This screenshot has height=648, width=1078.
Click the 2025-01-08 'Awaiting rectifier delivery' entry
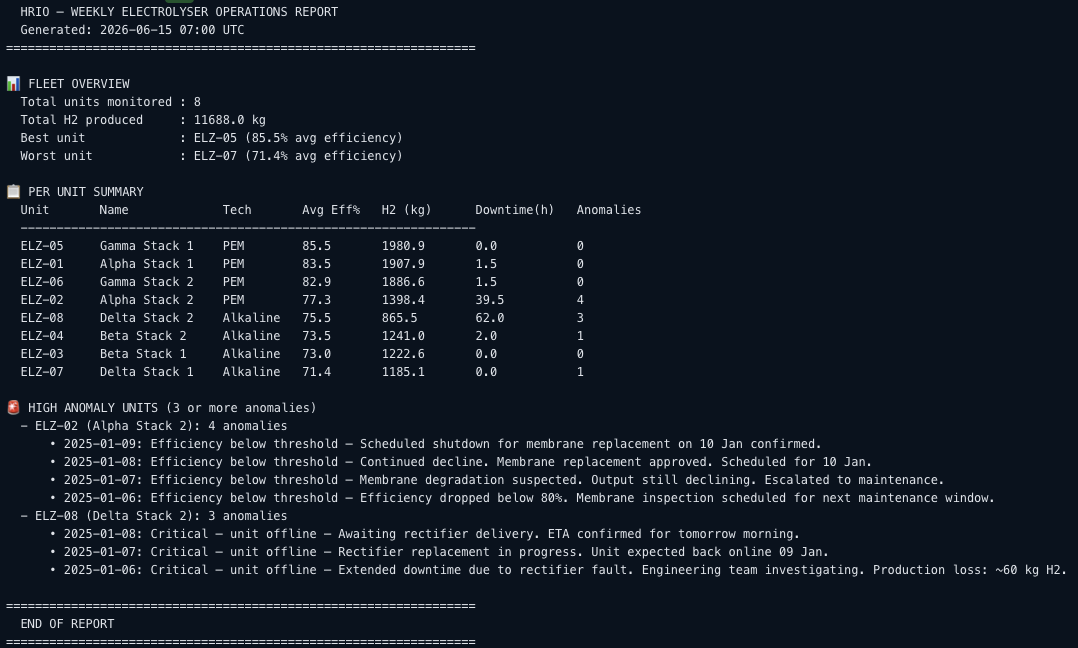(x=425, y=534)
